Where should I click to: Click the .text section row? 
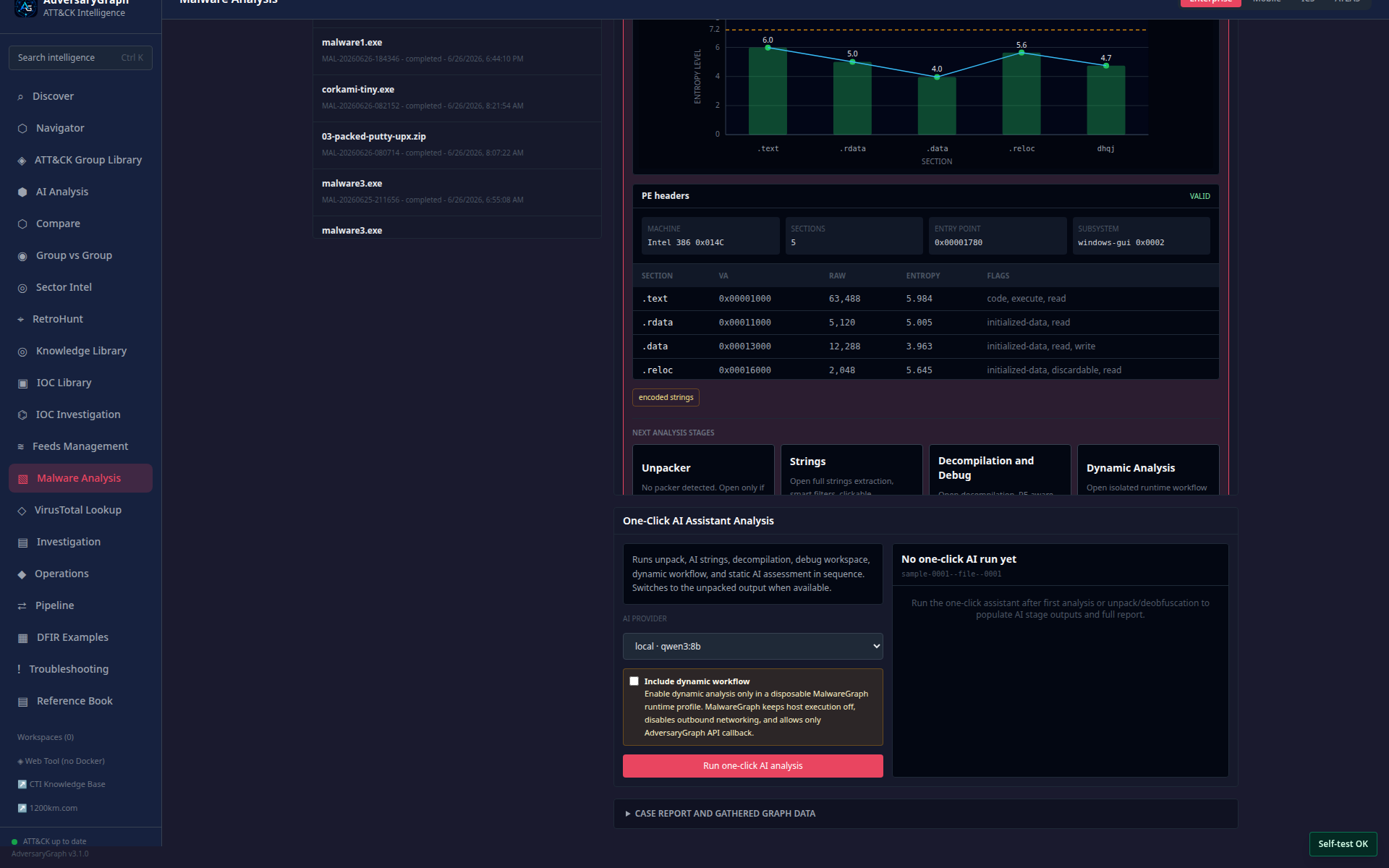pyautogui.click(x=925, y=299)
